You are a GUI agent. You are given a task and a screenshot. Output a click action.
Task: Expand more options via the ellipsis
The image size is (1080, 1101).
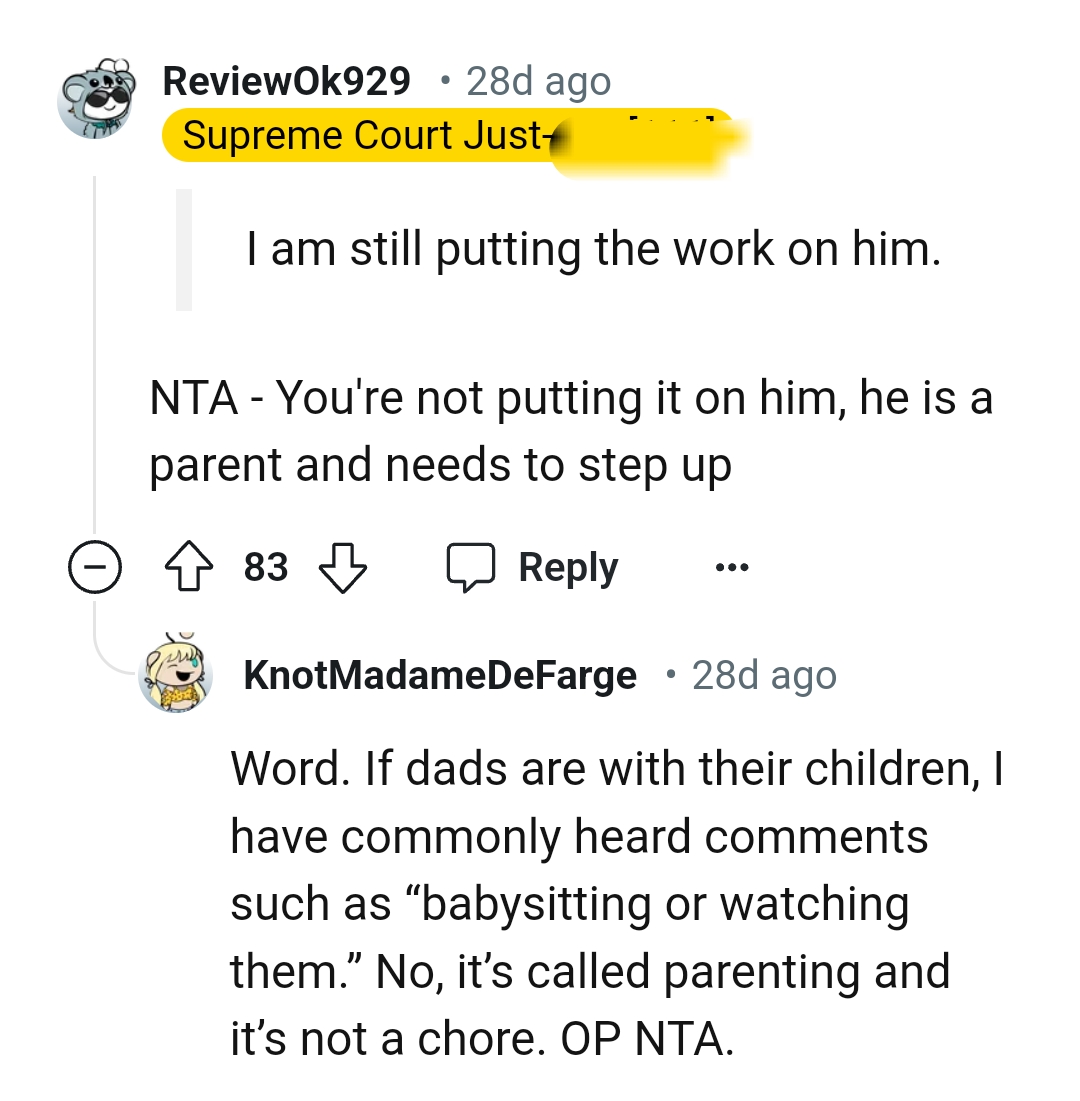click(x=731, y=566)
